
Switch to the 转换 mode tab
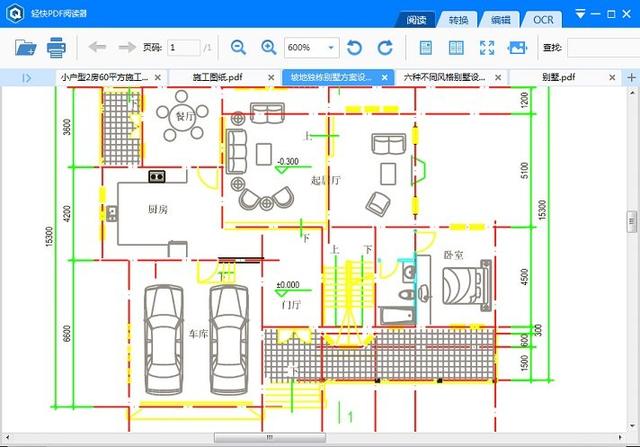pyautogui.click(x=458, y=20)
